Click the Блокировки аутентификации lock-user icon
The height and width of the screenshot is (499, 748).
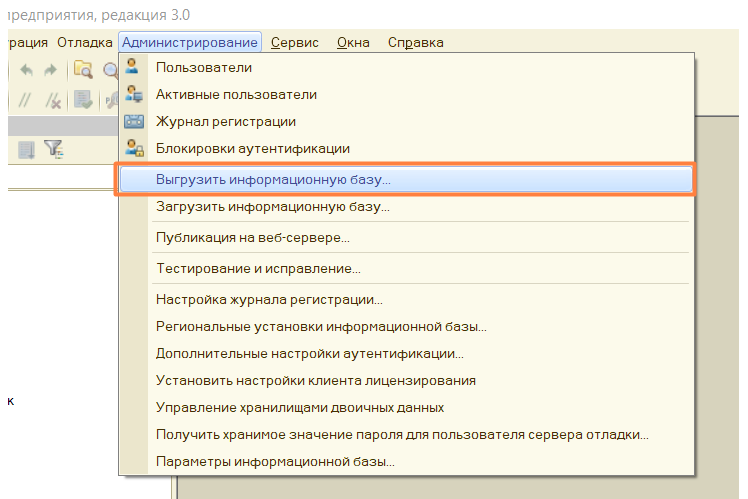coord(134,148)
